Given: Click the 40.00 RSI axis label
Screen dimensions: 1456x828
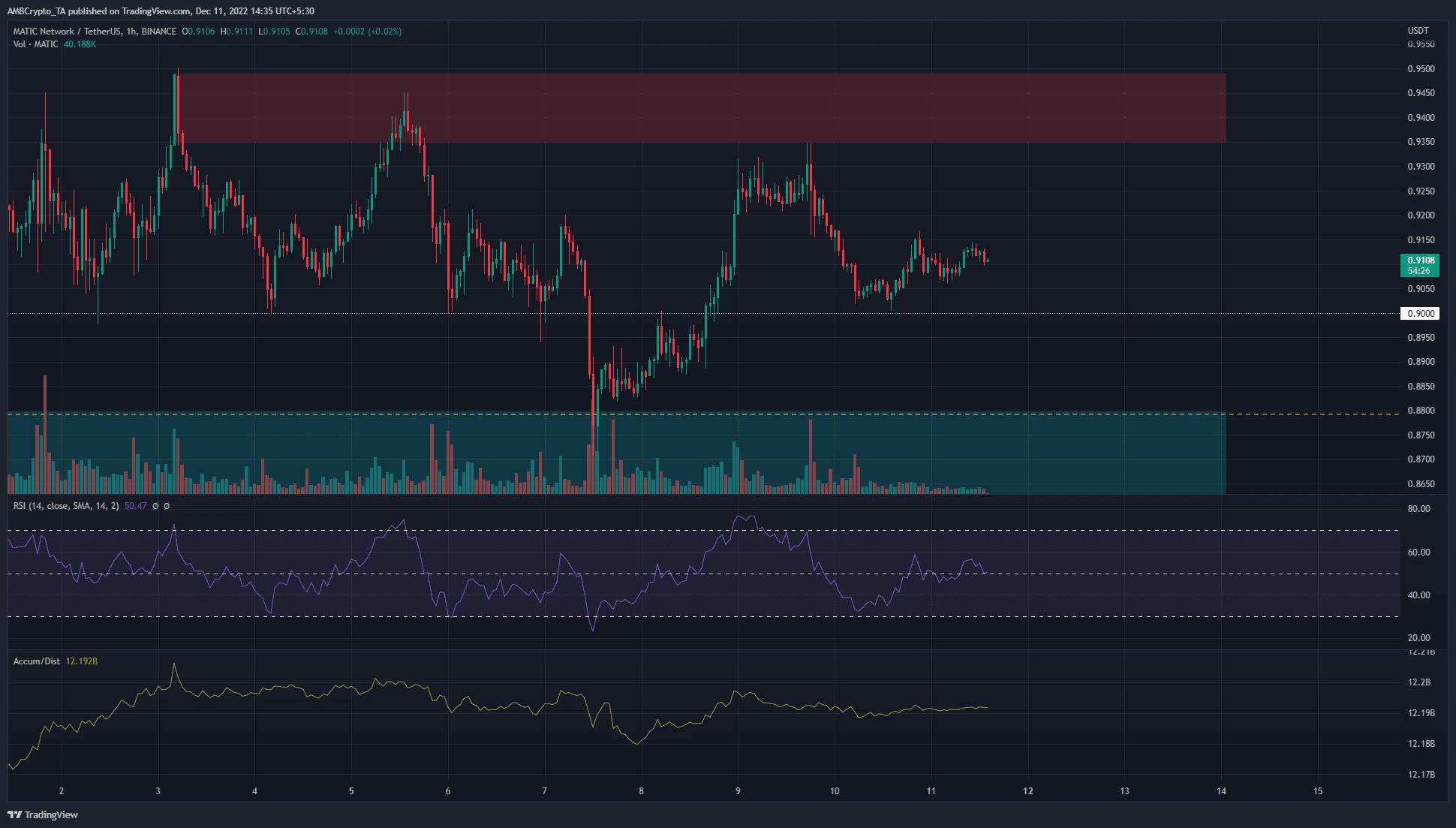Looking at the screenshot, I should click(1418, 595).
